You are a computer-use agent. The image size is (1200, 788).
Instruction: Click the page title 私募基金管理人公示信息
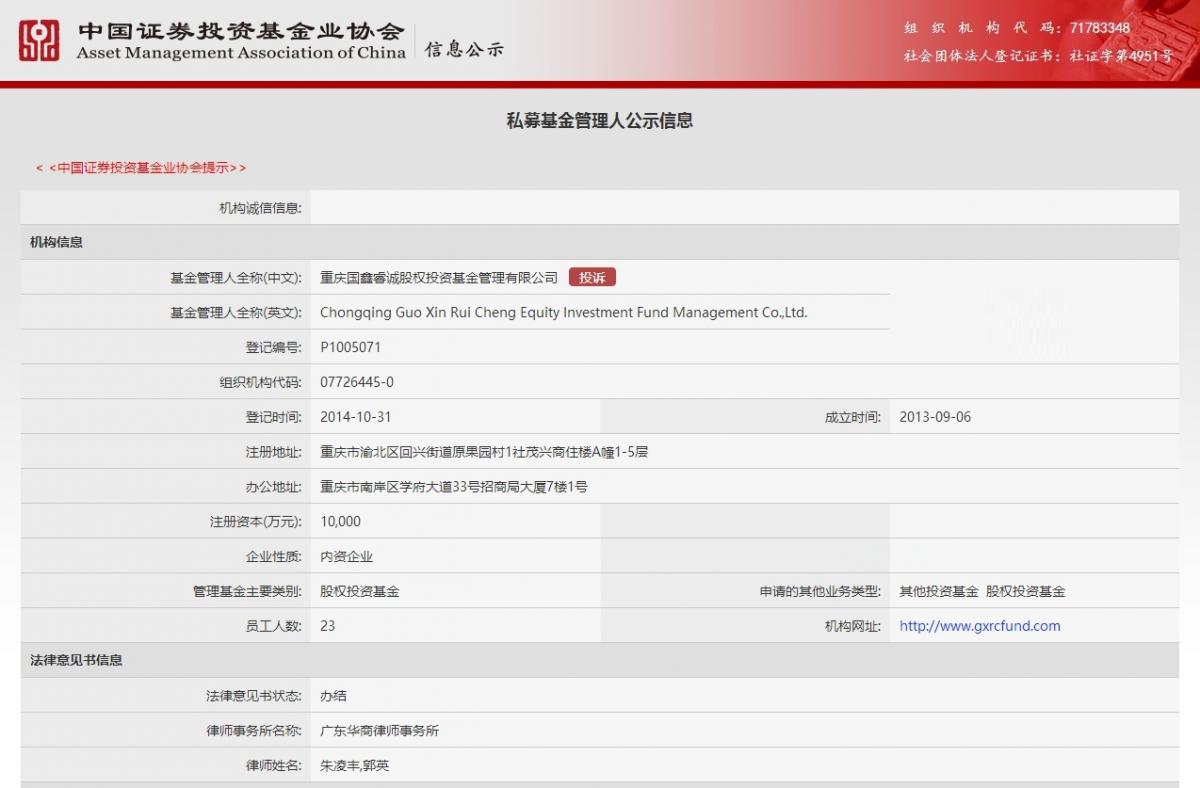point(600,121)
